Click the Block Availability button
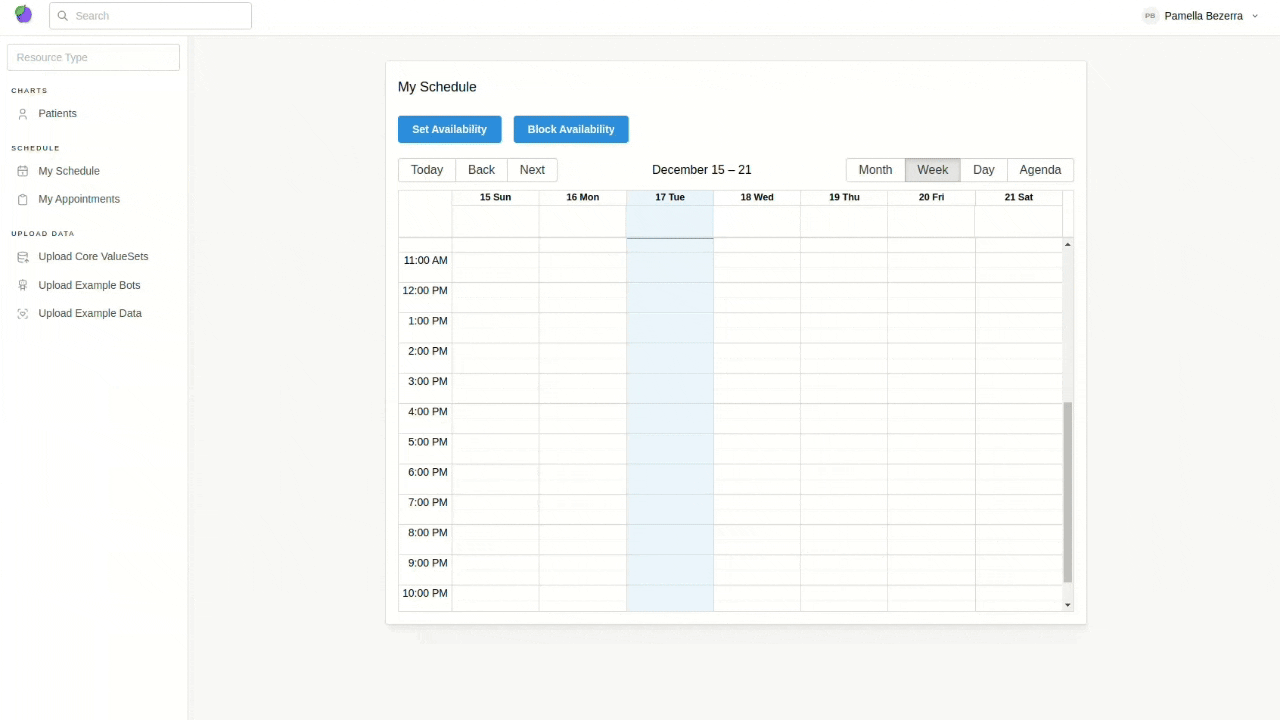This screenshot has height=720, width=1280. pyautogui.click(x=571, y=129)
